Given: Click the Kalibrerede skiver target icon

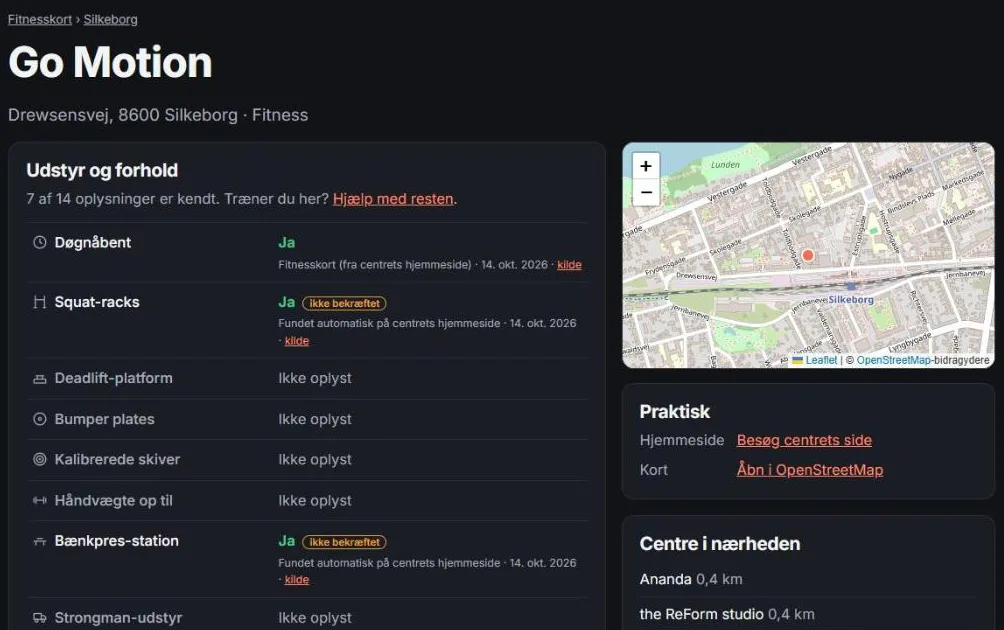Looking at the screenshot, I should (40, 459).
